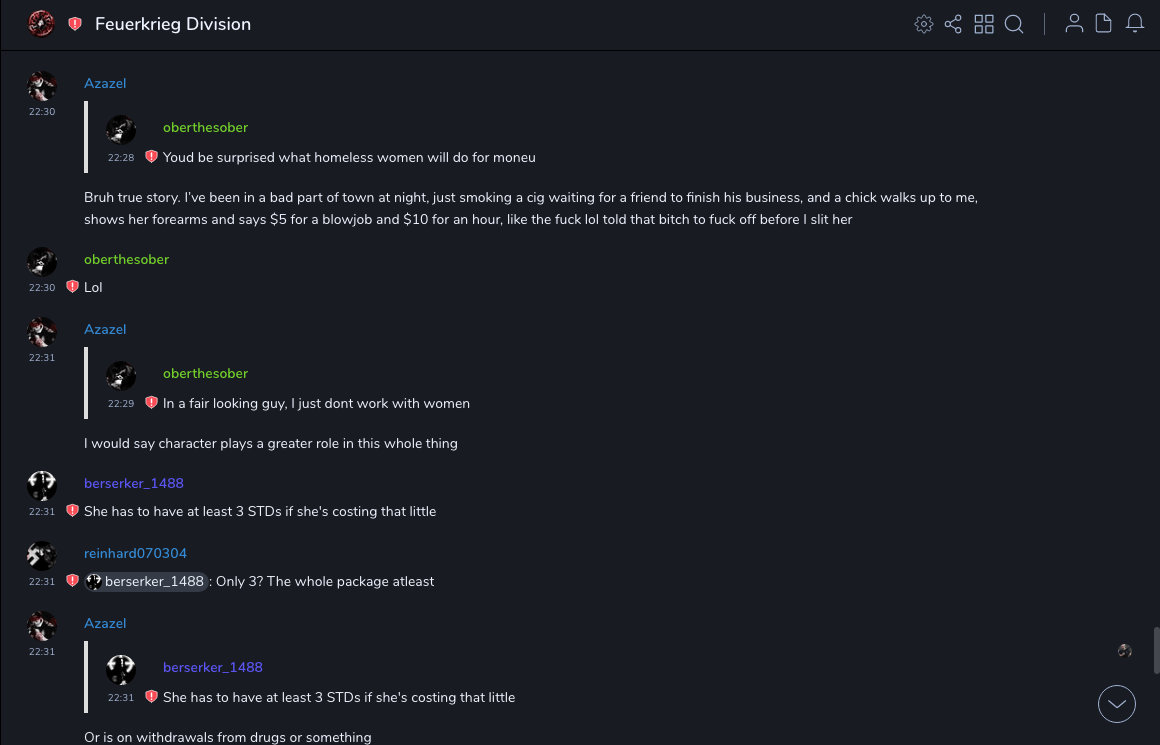Click reinhard070304 username link
This screenshot has height=745, width=1160.
pos(135,553)
